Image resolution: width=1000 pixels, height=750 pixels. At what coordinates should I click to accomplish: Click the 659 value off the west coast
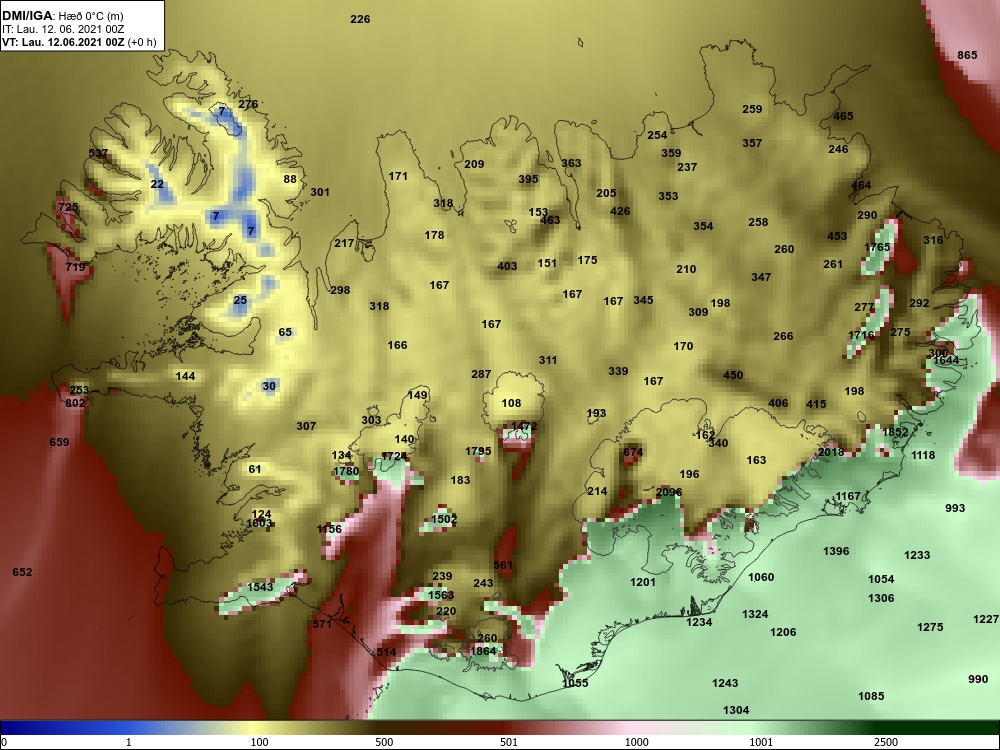[x=59, y=442]
